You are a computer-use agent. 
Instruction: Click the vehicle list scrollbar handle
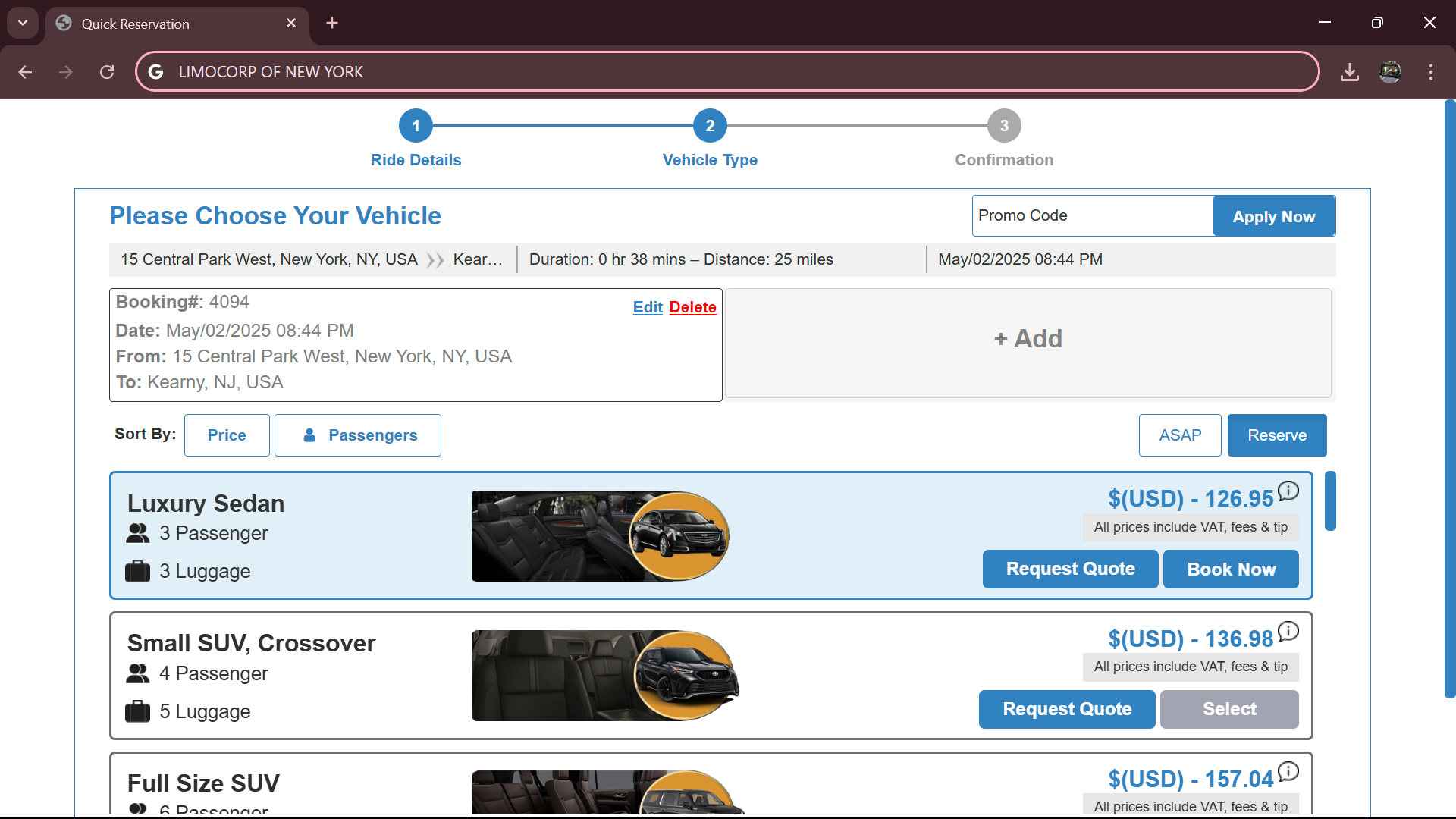click(1330, 501)
